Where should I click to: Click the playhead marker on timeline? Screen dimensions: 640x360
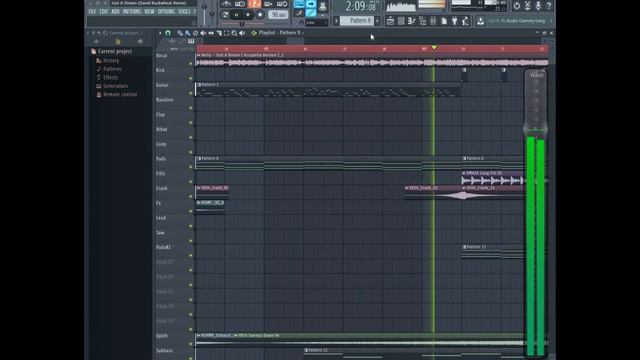pos(434,48)
